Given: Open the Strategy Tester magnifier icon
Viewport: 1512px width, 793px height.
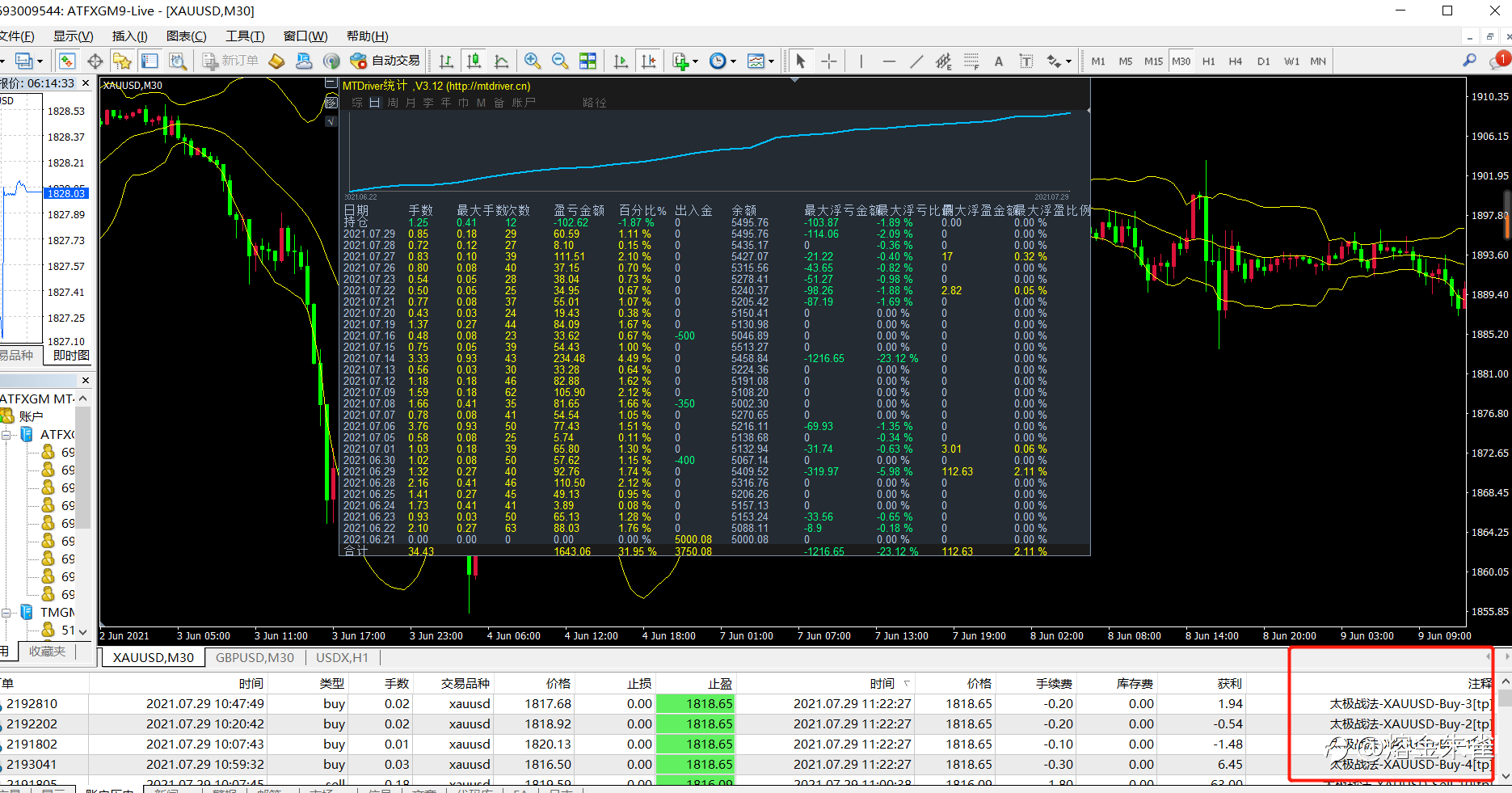Looking at the screenshot, I should (x=177, y=61).
